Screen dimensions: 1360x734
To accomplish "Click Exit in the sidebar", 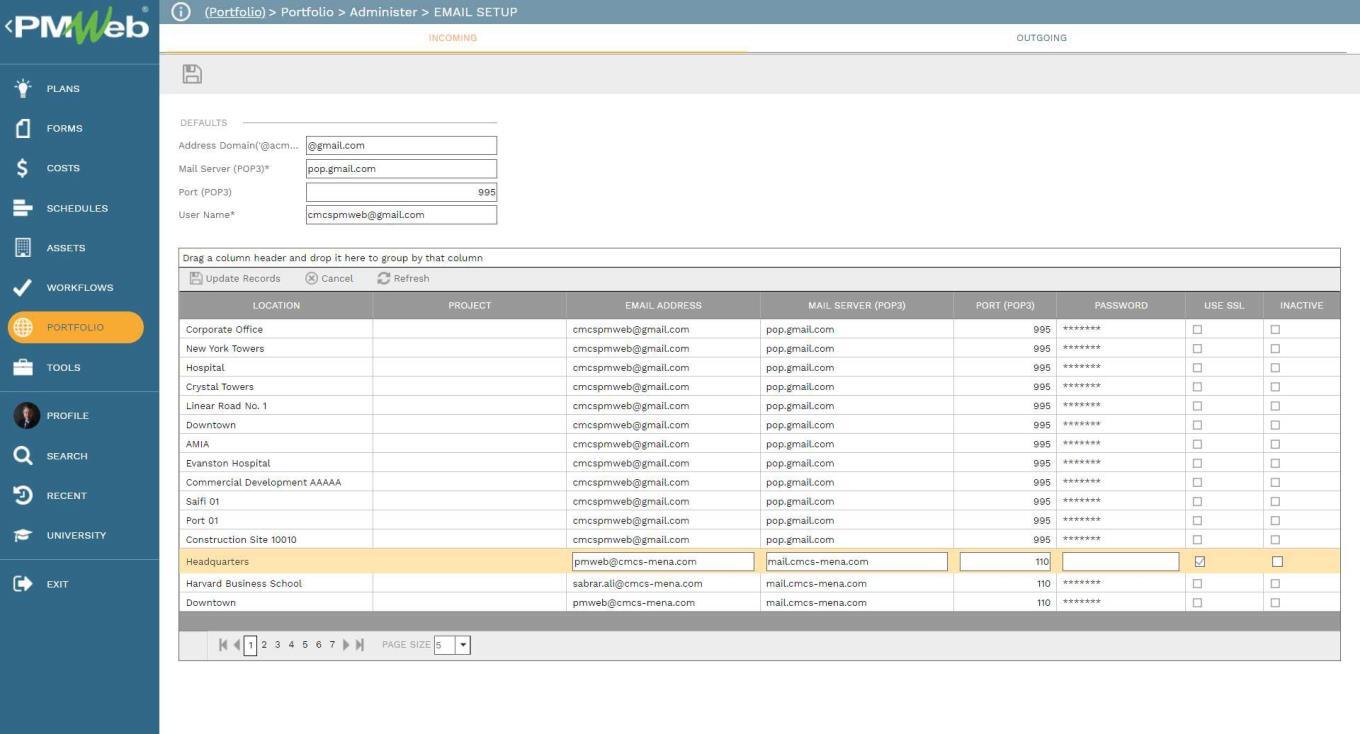I will click(x=57, y=584).
